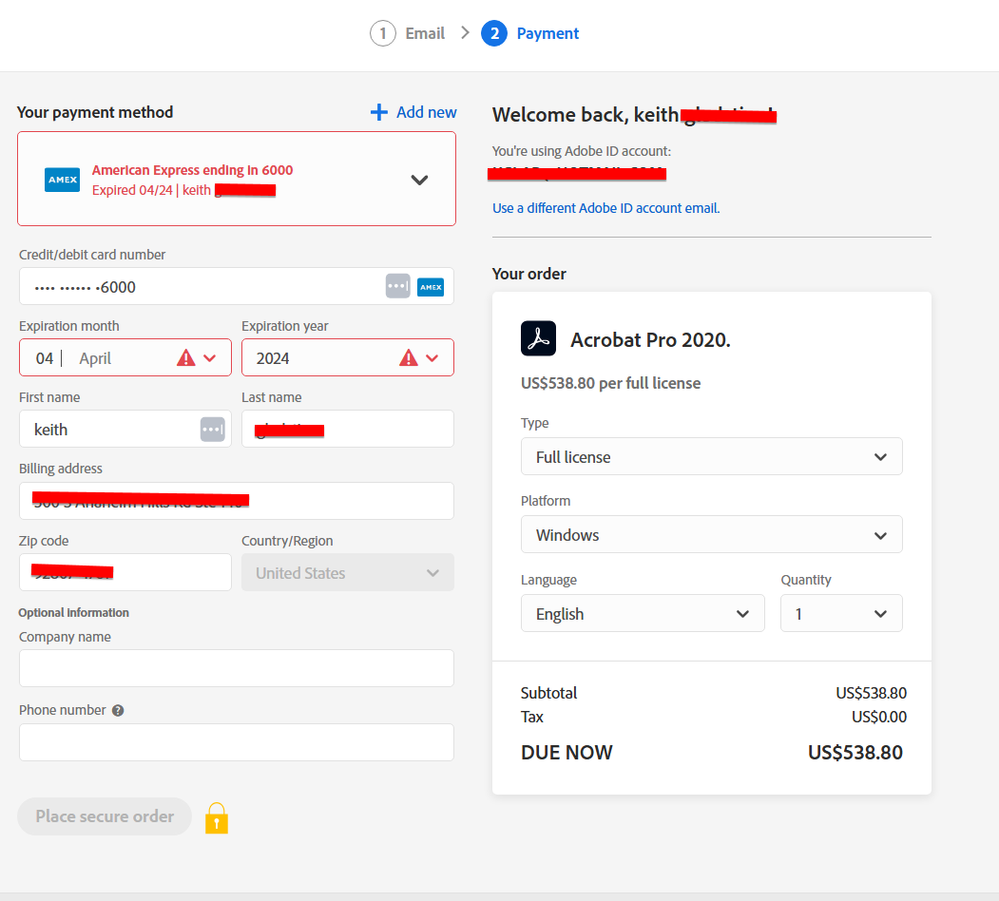Click Add new payment method link

(426, 112)
